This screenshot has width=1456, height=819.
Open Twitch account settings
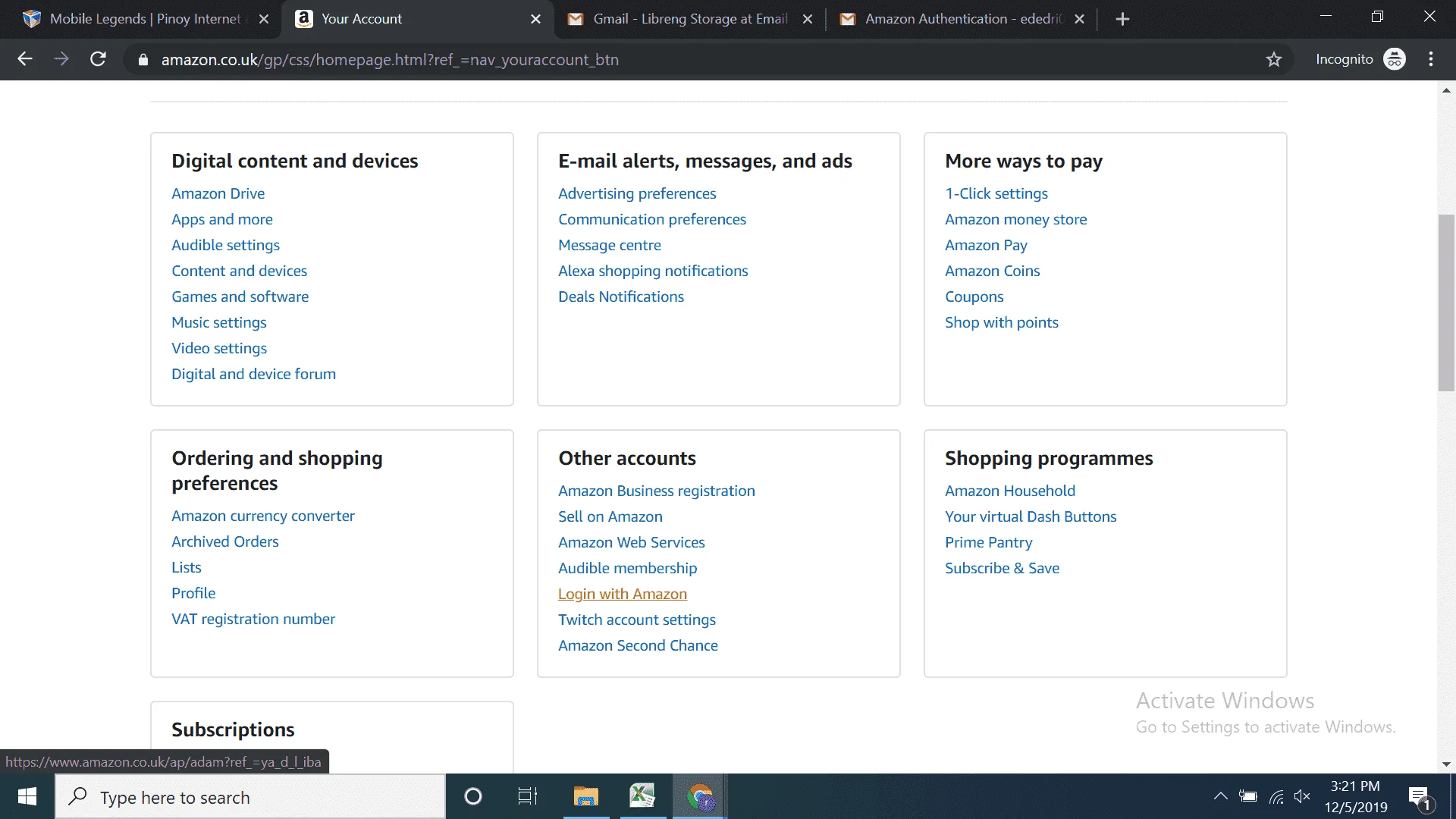pyautogui.click(x=637, y=620)
